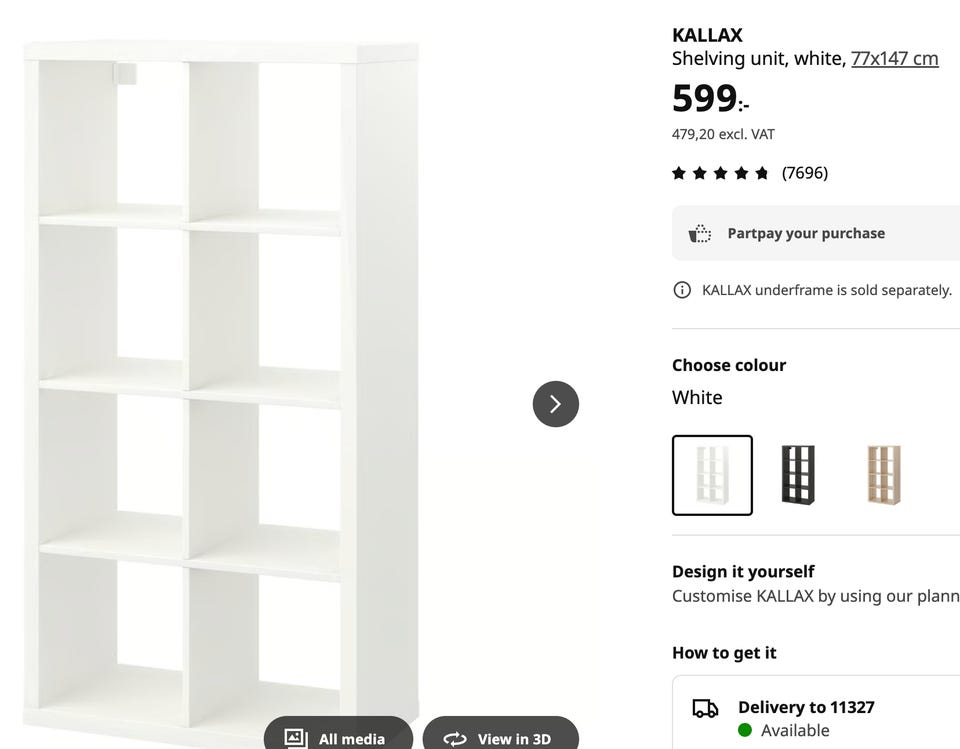Click the delivery truck icon

[705, 708]
